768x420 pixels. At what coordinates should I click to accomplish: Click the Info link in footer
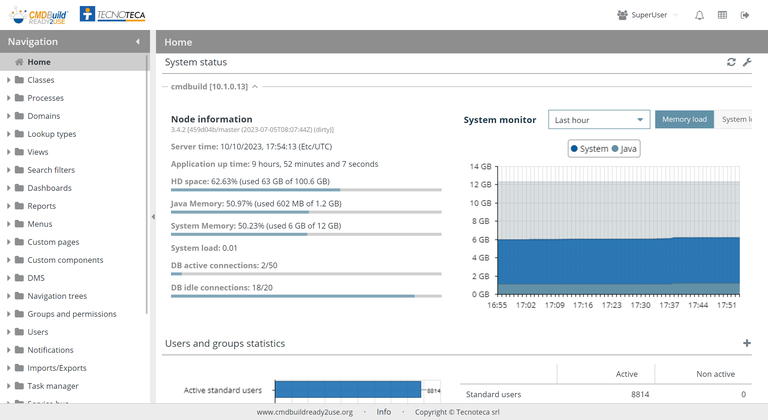click(384, 412)
